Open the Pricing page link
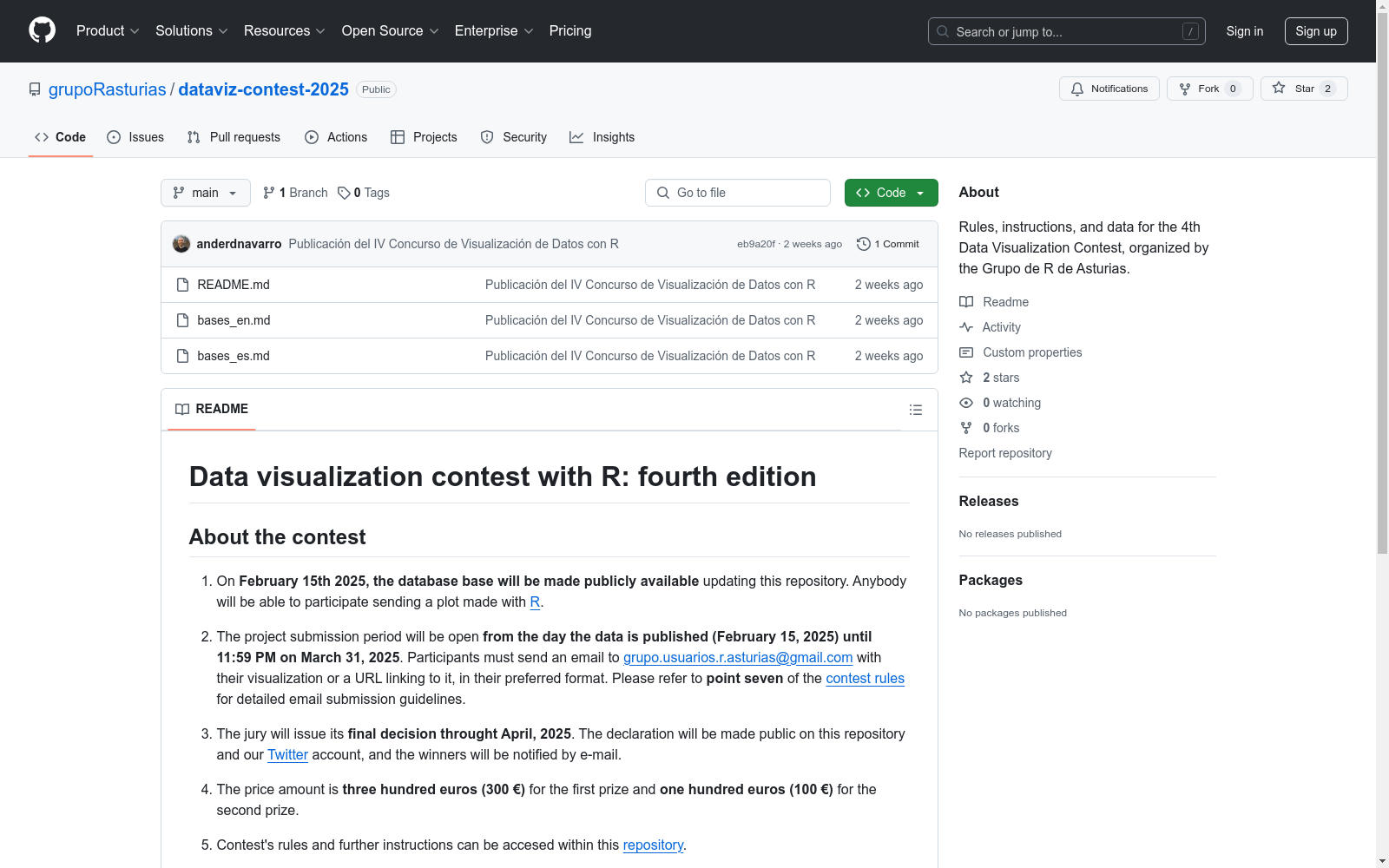 tap(570, 30)
